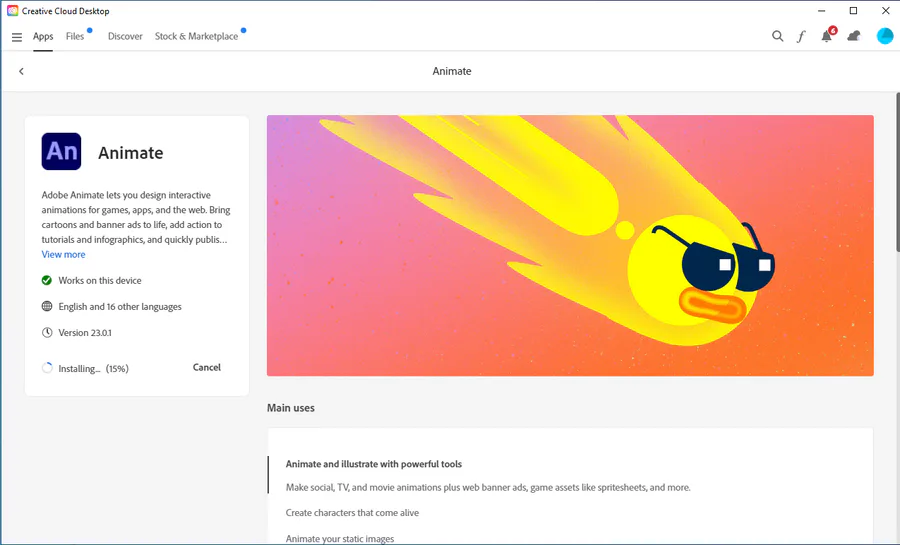Click the search magnifier icon
The width and height of the screenshot is (900, 545).
click(x=777, y=36)
